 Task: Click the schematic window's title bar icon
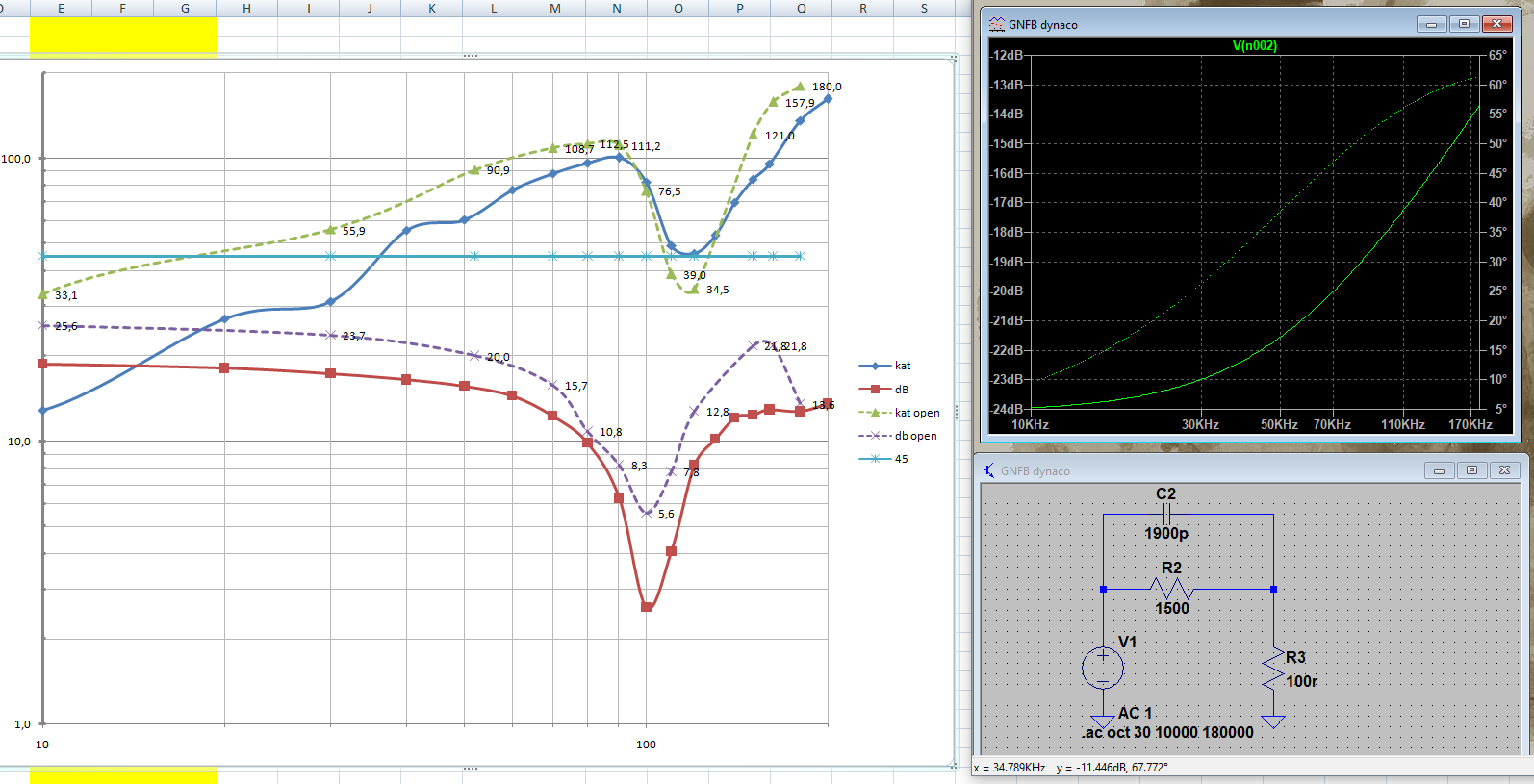(989, 470)
